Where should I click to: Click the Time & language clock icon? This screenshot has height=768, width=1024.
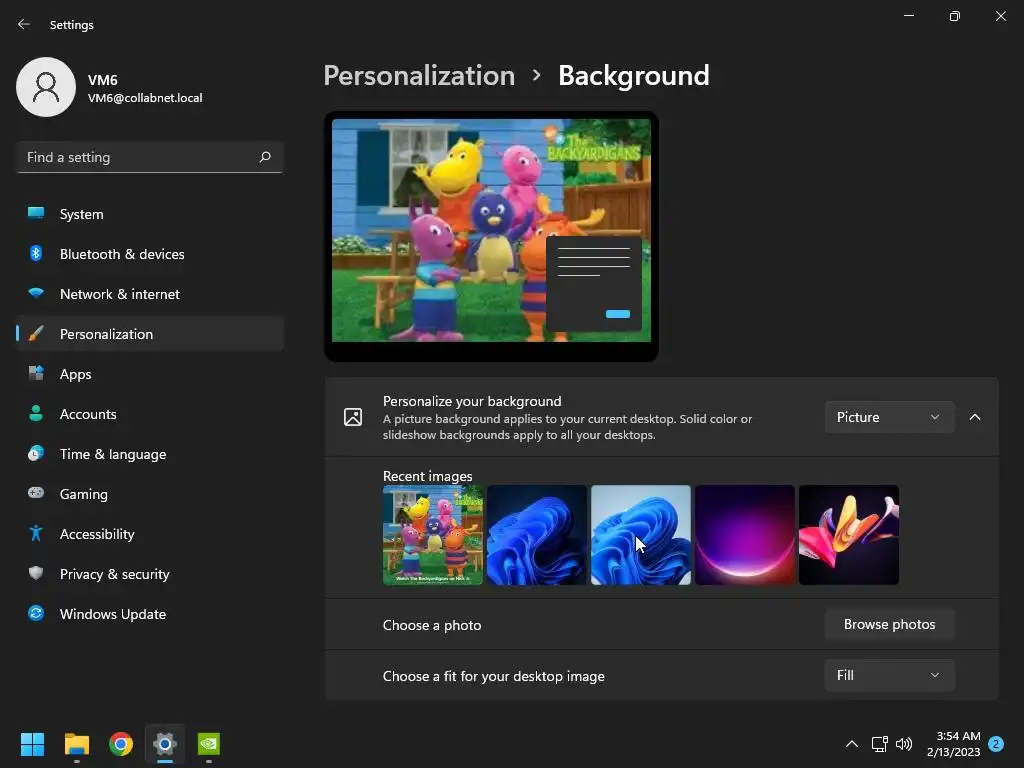click(36, 453)
